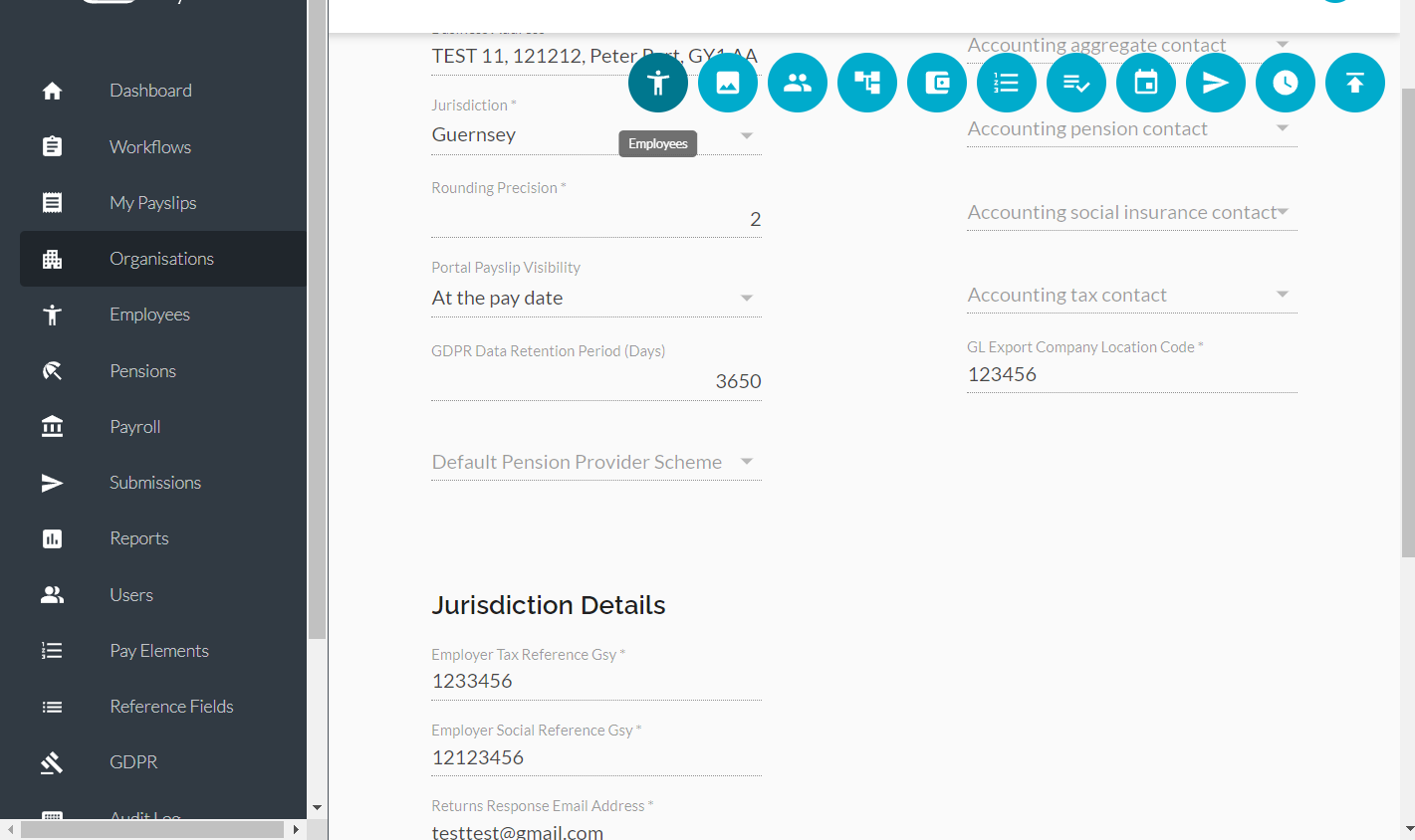The width and height of the screenshot is (1415, 840).
Task: Open the Jurisdiction dropdown showing Guernsey
Action: tap(596, 135)
